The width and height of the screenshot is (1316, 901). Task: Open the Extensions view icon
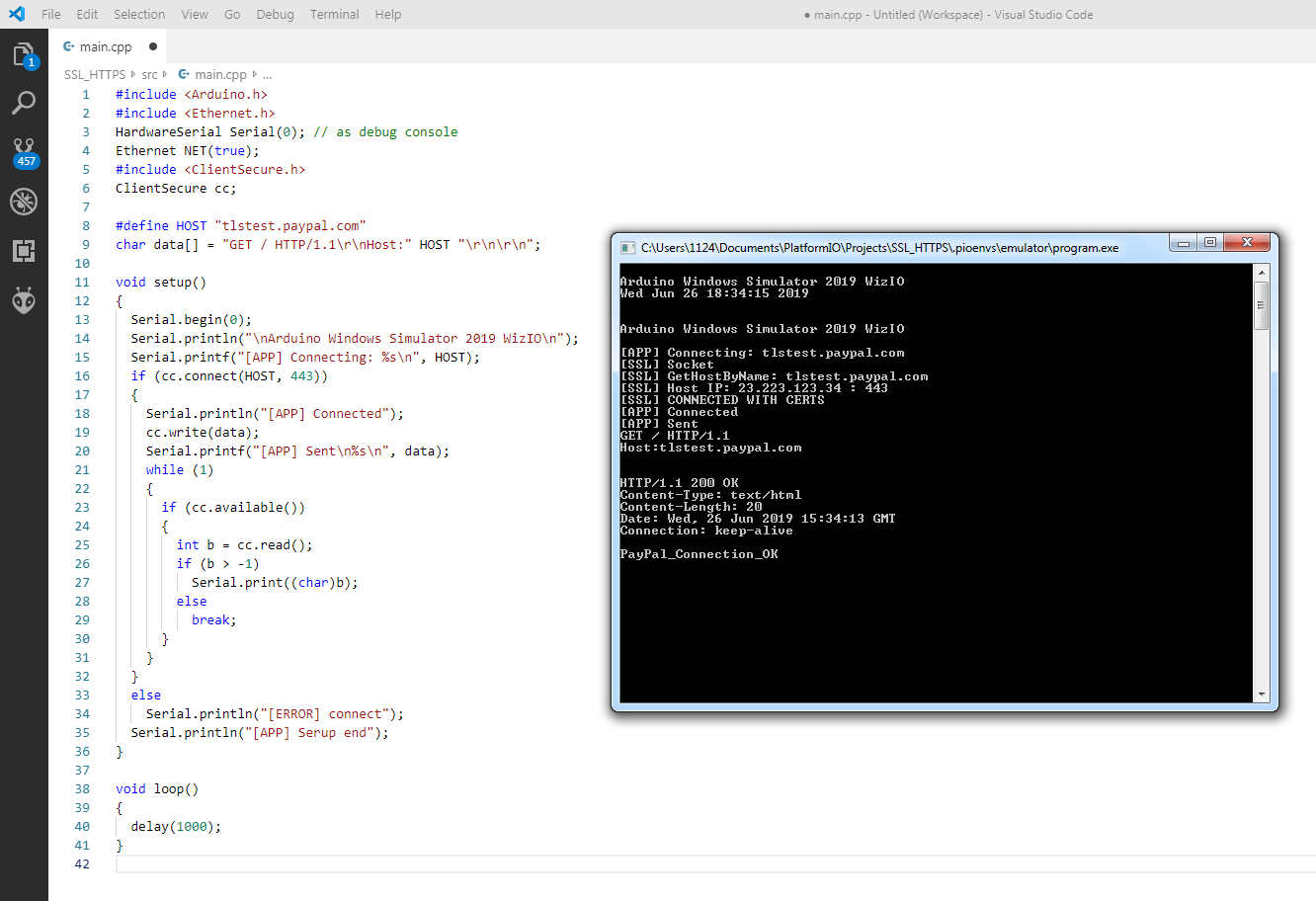coord(24,251)
